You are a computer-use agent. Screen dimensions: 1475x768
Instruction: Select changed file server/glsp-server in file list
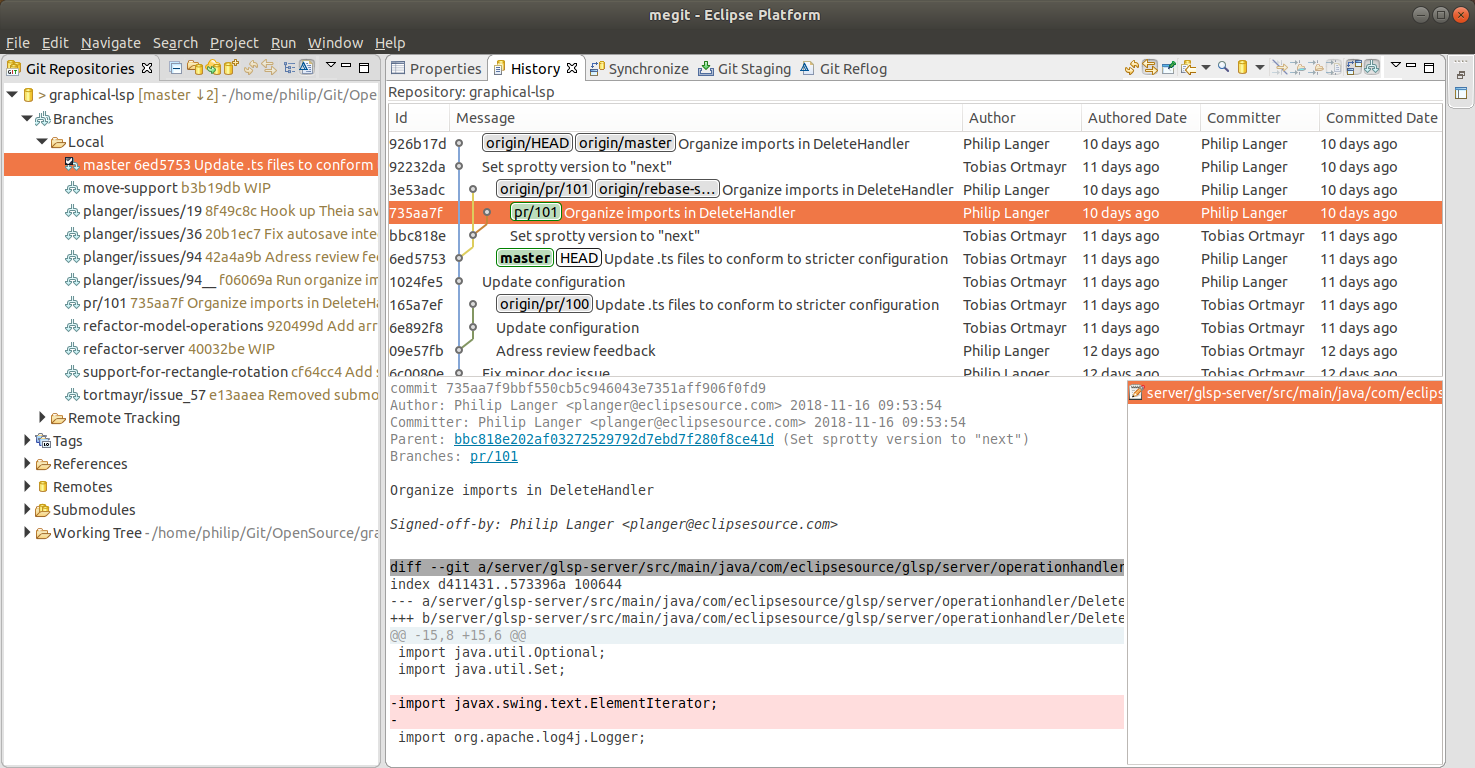click(1285, 393)
